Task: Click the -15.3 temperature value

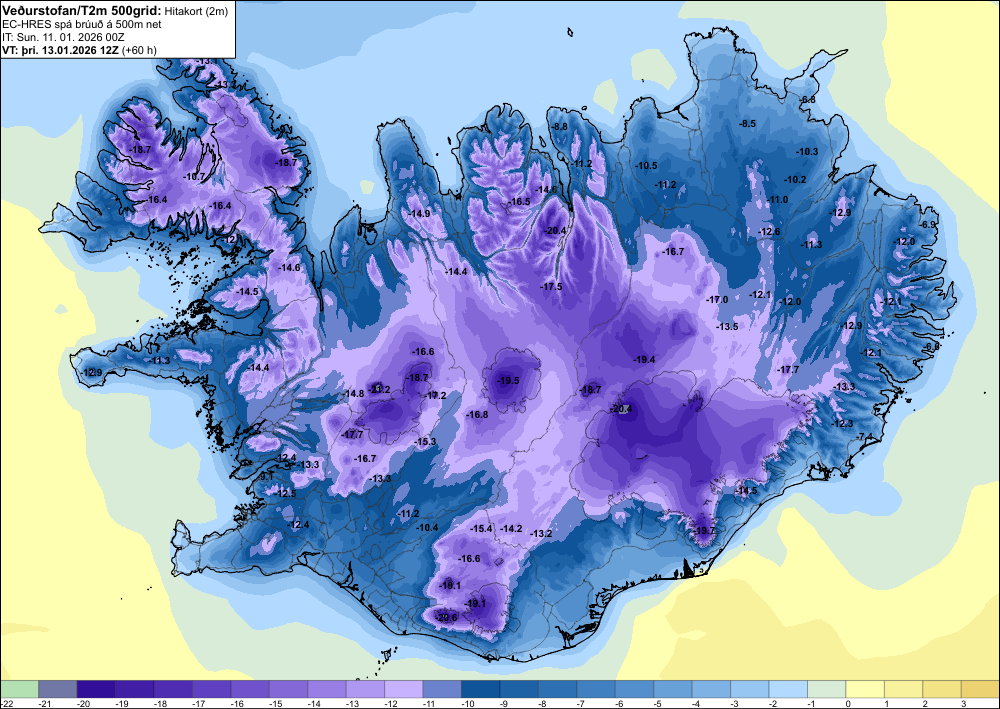Action: (x=425, y=442)
